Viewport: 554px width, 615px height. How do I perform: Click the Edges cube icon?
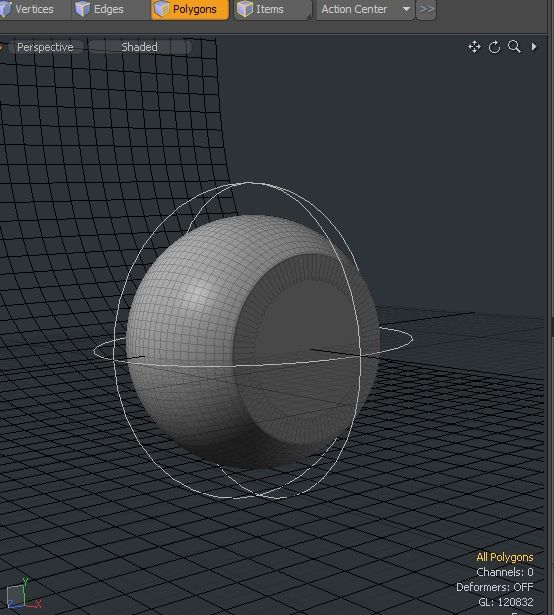82,9
